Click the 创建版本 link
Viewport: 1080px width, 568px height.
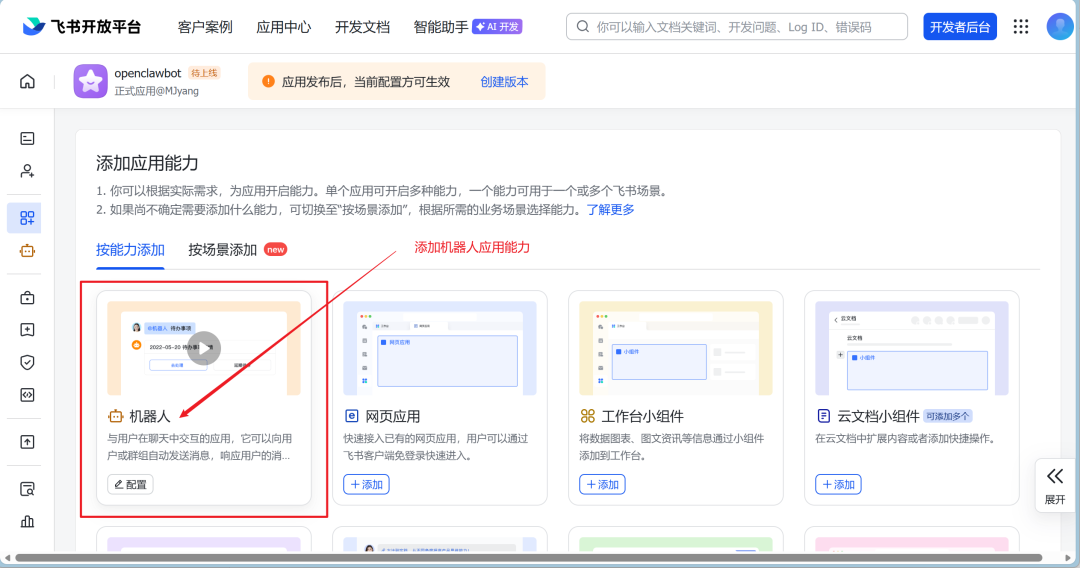tap(504, 82)
